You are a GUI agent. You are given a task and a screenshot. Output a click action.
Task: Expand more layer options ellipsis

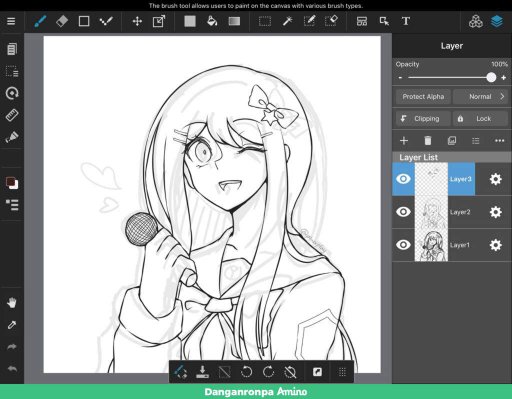(499, 141)
